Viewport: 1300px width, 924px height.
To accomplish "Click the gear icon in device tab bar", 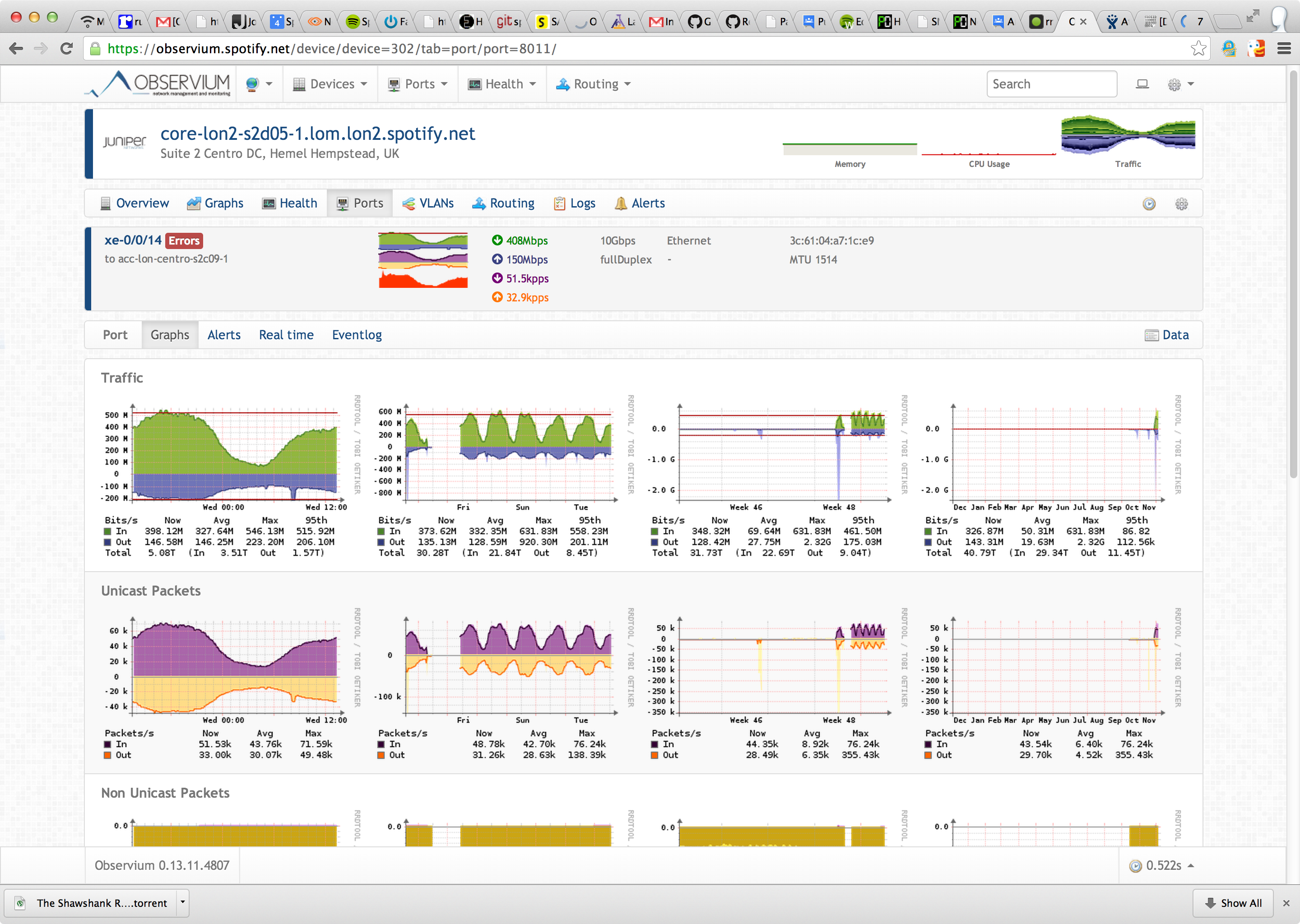I will pyautogui.click(x=1181, y=203).
